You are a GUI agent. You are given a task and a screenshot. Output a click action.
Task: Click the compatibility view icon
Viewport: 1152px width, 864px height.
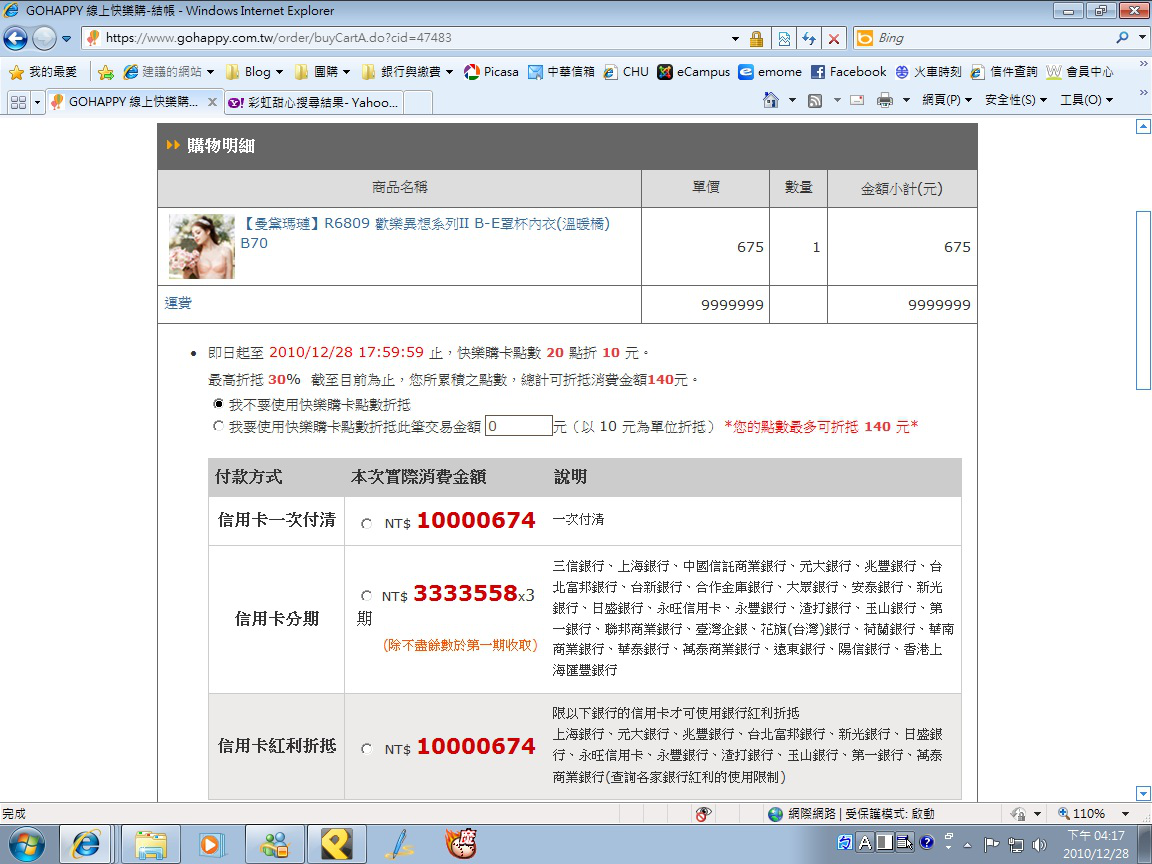784,38
